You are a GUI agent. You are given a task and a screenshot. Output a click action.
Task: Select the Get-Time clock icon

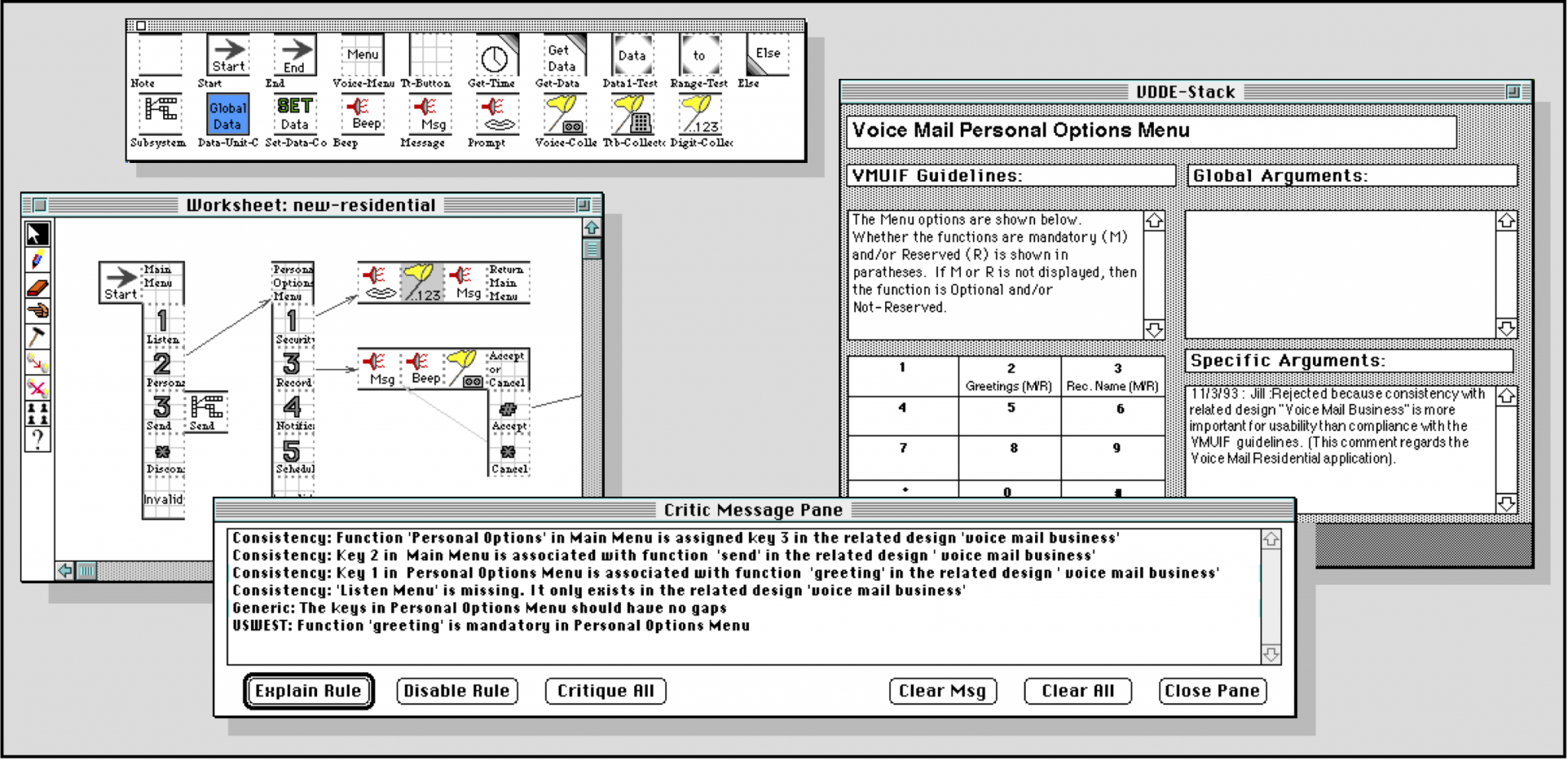click(495, 56)
